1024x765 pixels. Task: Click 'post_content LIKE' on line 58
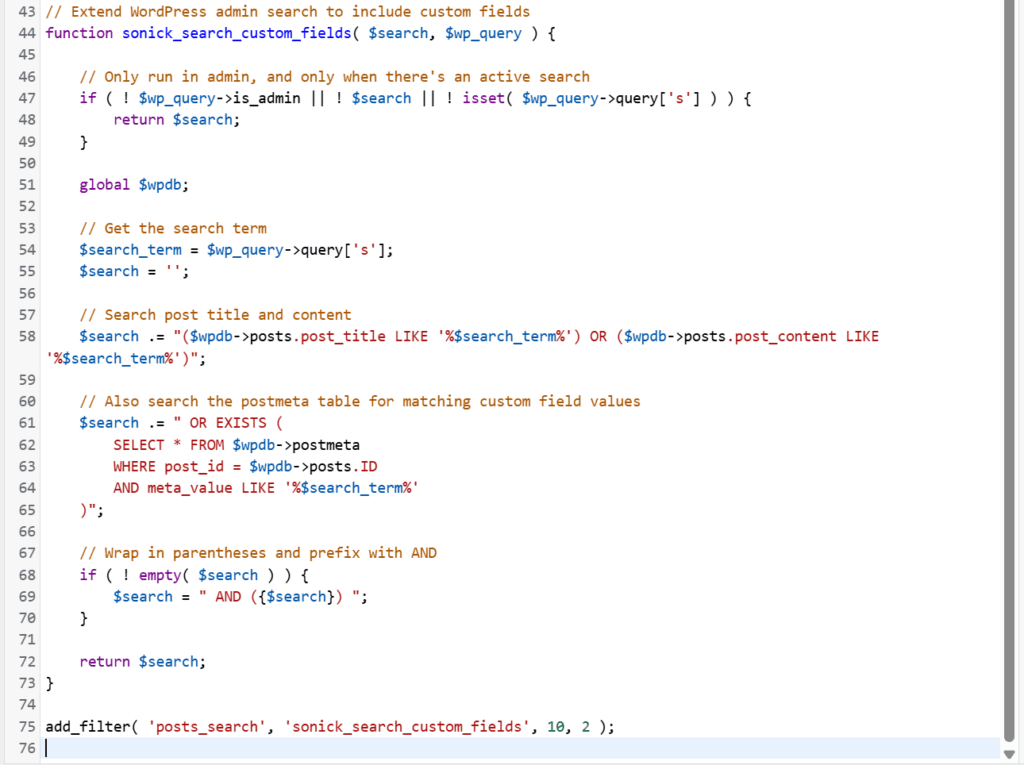[x=807, y=336]
